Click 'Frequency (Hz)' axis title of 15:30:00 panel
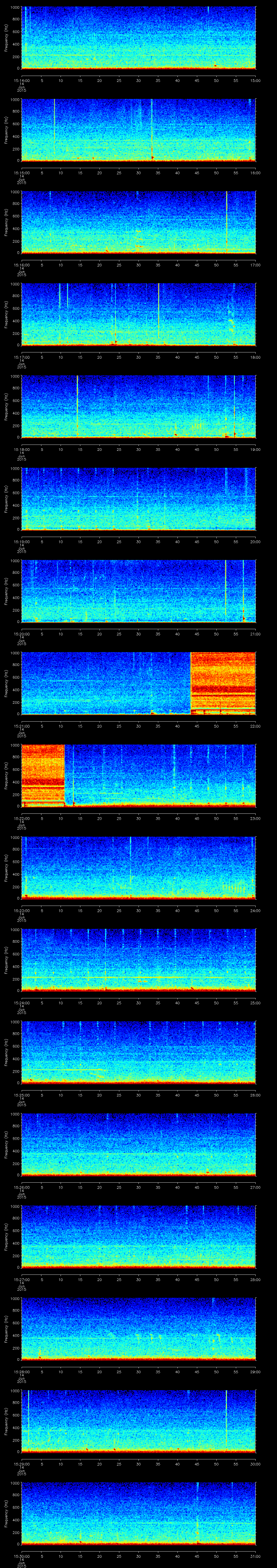 (x=6, y=1514)
